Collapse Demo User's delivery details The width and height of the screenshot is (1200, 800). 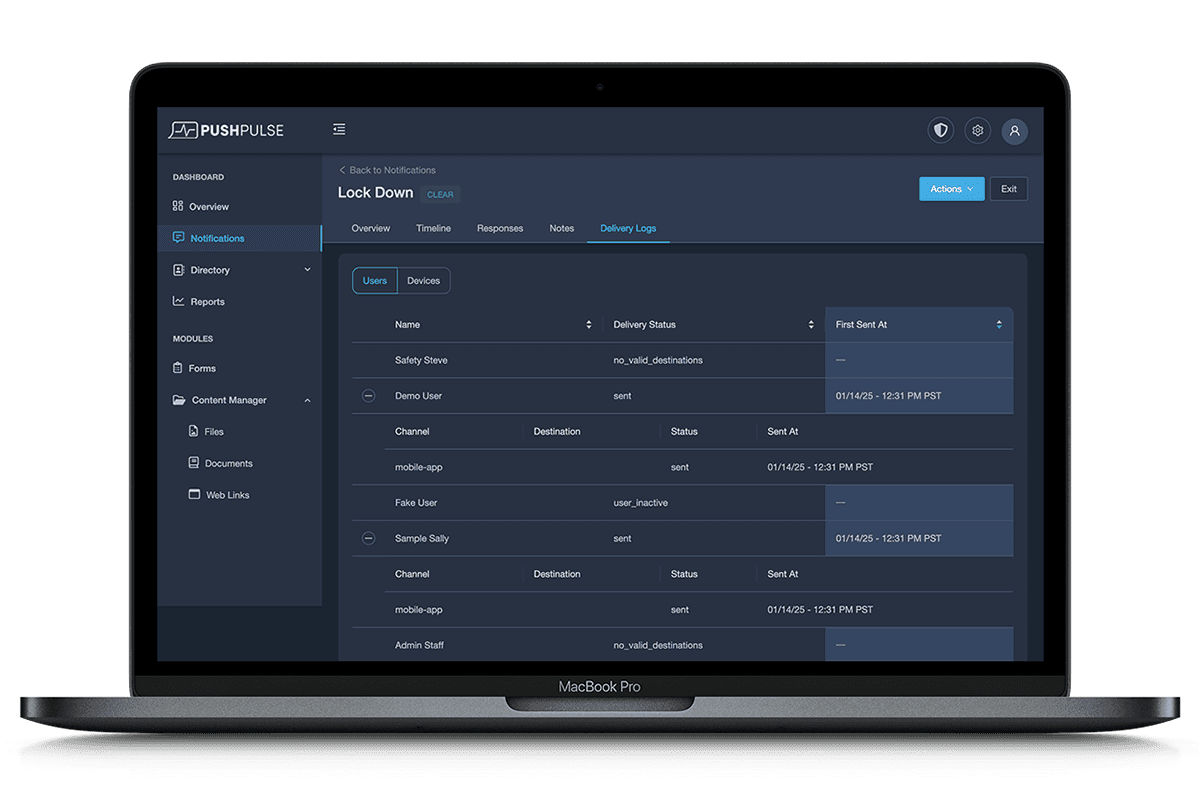368,395
